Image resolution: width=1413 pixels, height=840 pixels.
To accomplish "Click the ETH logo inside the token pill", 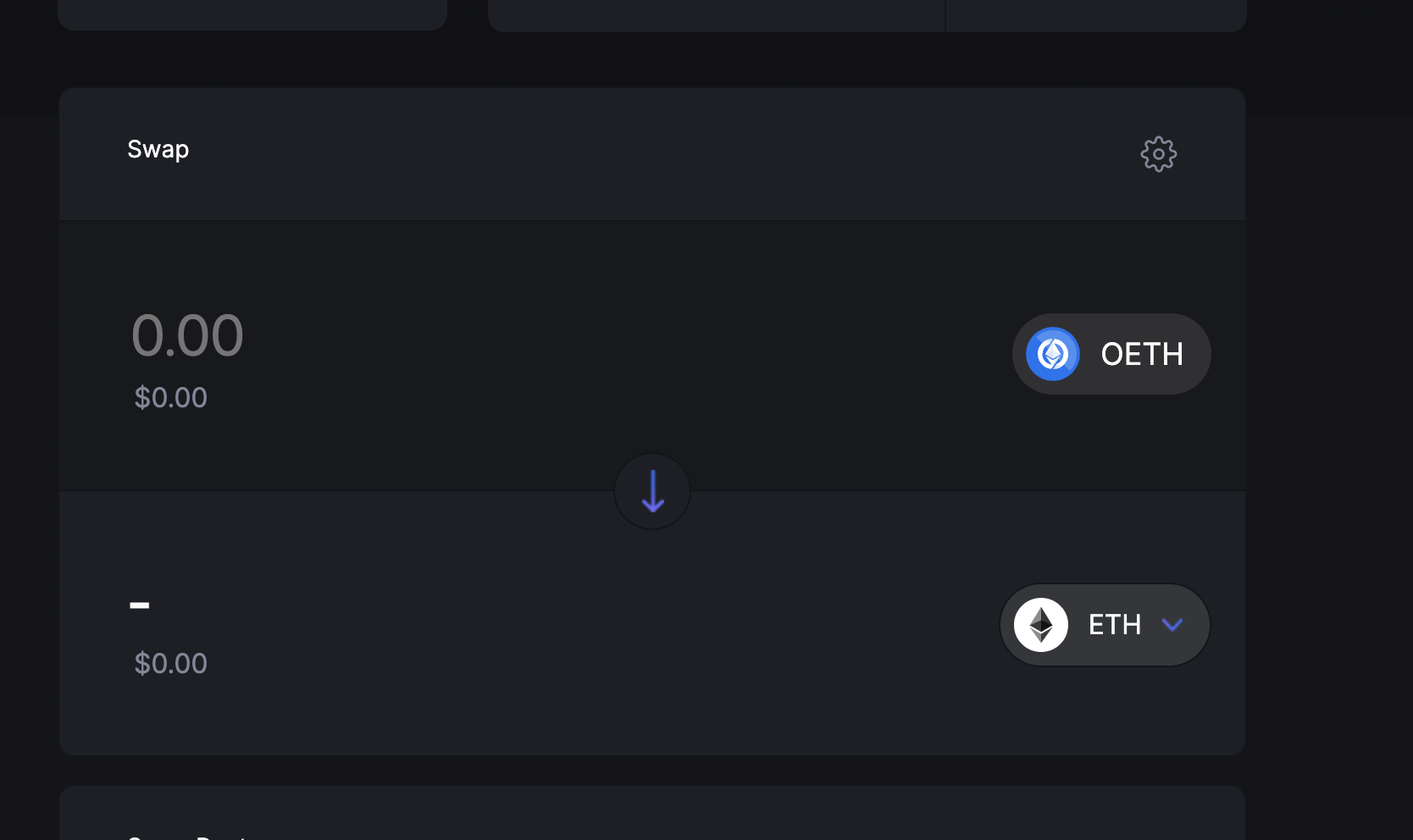I will click(1040, 624).
